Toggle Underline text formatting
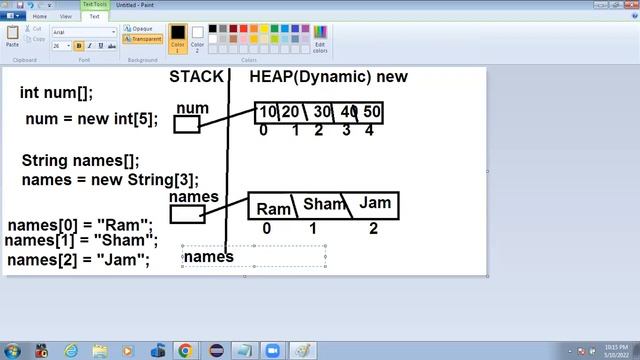The image size is (640, 360). coord(101,46)
